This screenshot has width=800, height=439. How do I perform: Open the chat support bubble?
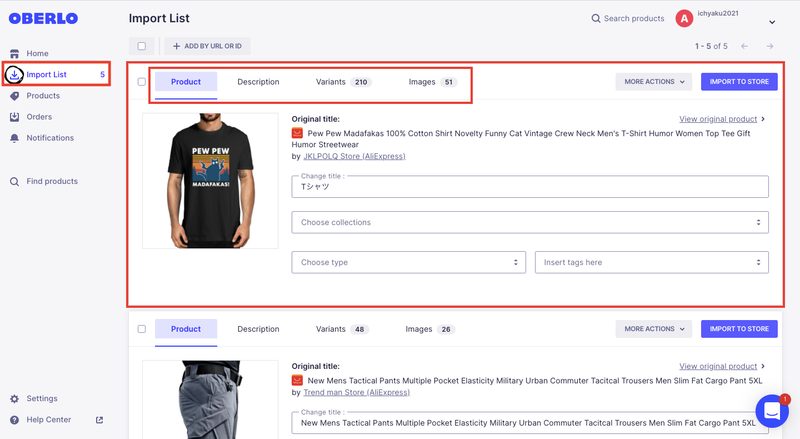[772, 411]
